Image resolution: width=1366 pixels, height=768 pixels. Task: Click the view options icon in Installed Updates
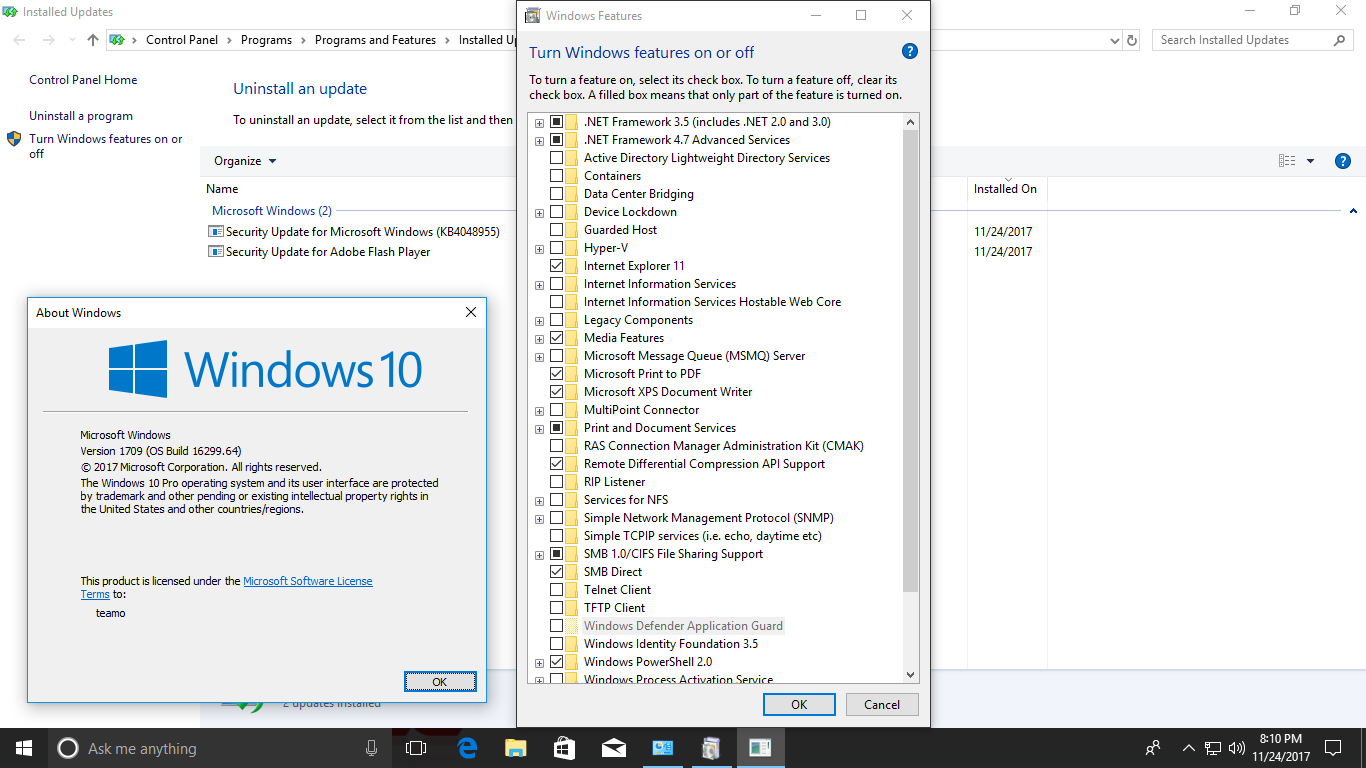tap(1286, 161)
